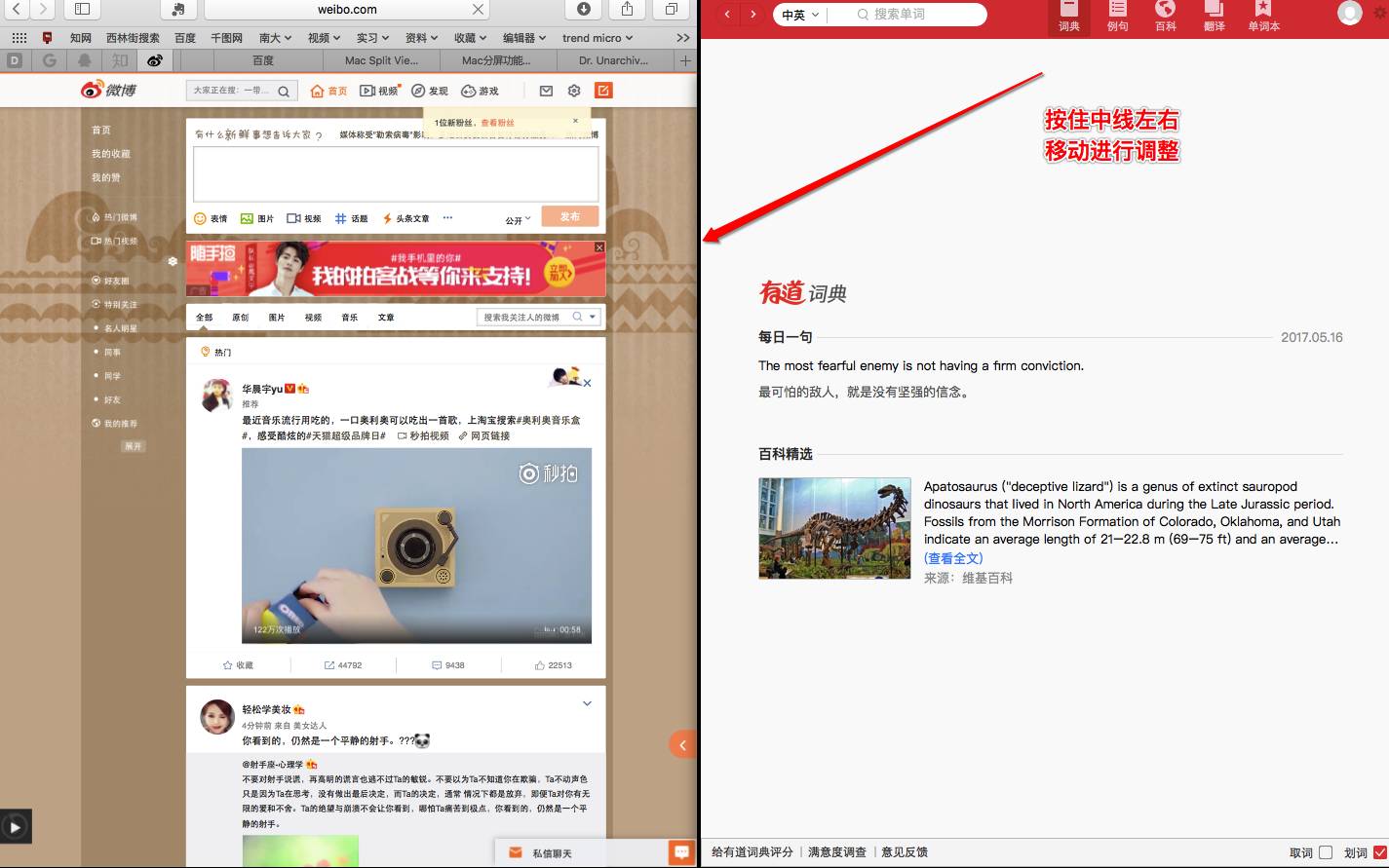Uncheck the 划词 checkbox
Viewport: 1389px width, 868px height.
point(1379,852)
